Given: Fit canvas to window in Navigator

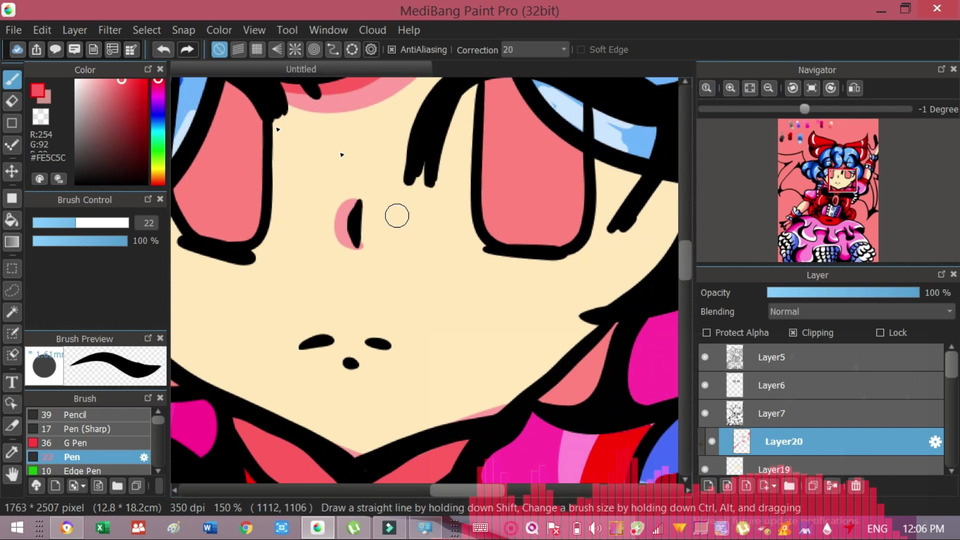Looking at the screenshot, I should 749,88.
